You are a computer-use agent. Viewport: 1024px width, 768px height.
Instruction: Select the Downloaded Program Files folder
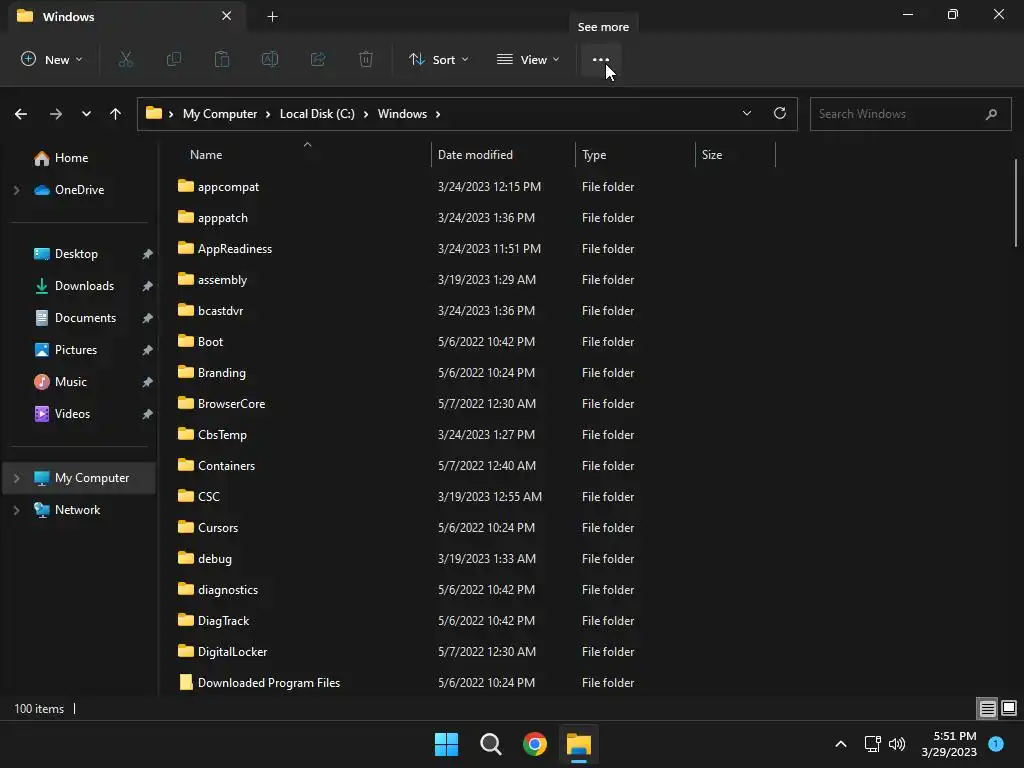pyautogui.click(x=268, y=682)
